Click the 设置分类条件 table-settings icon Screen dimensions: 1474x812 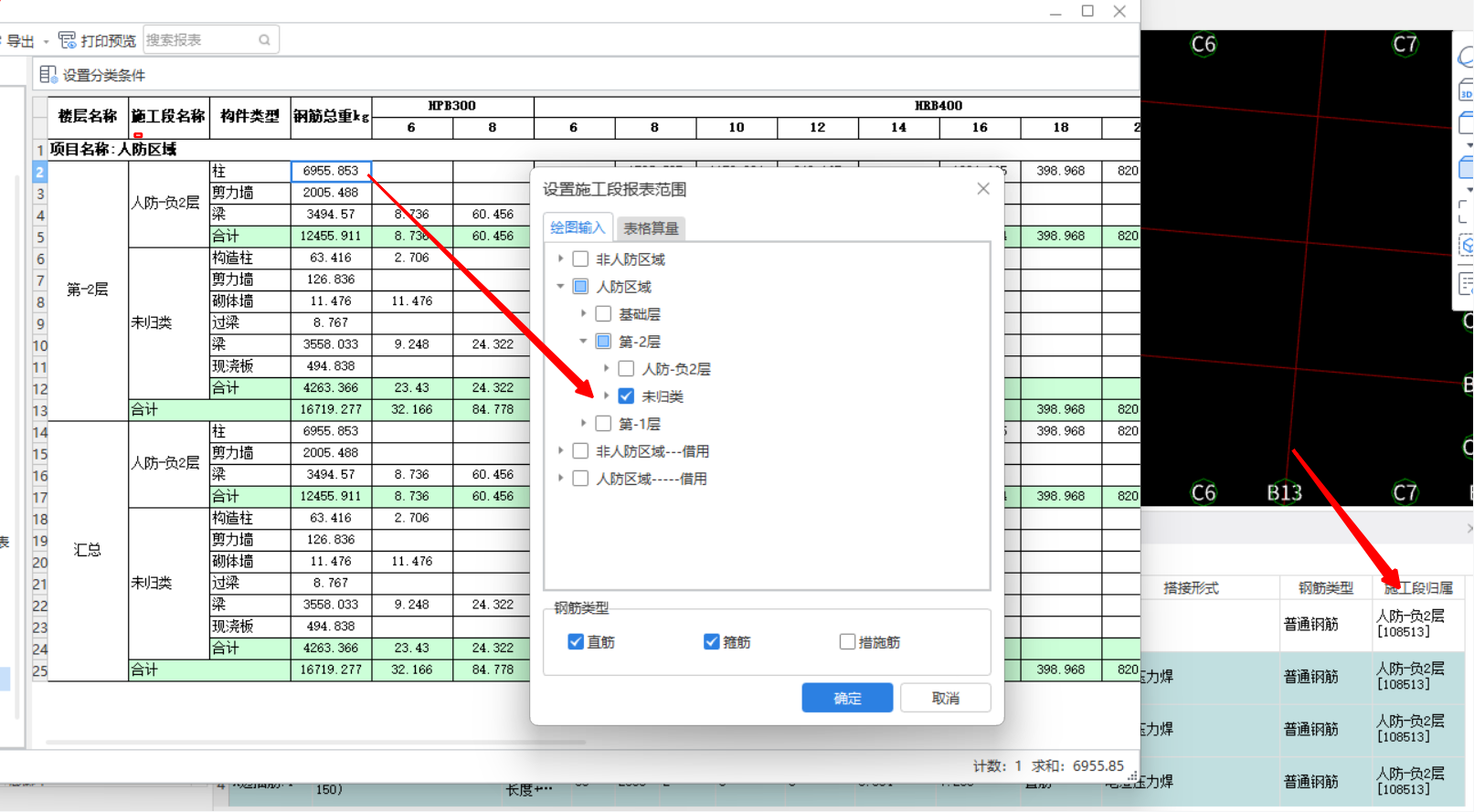click(x=48, y=75)
